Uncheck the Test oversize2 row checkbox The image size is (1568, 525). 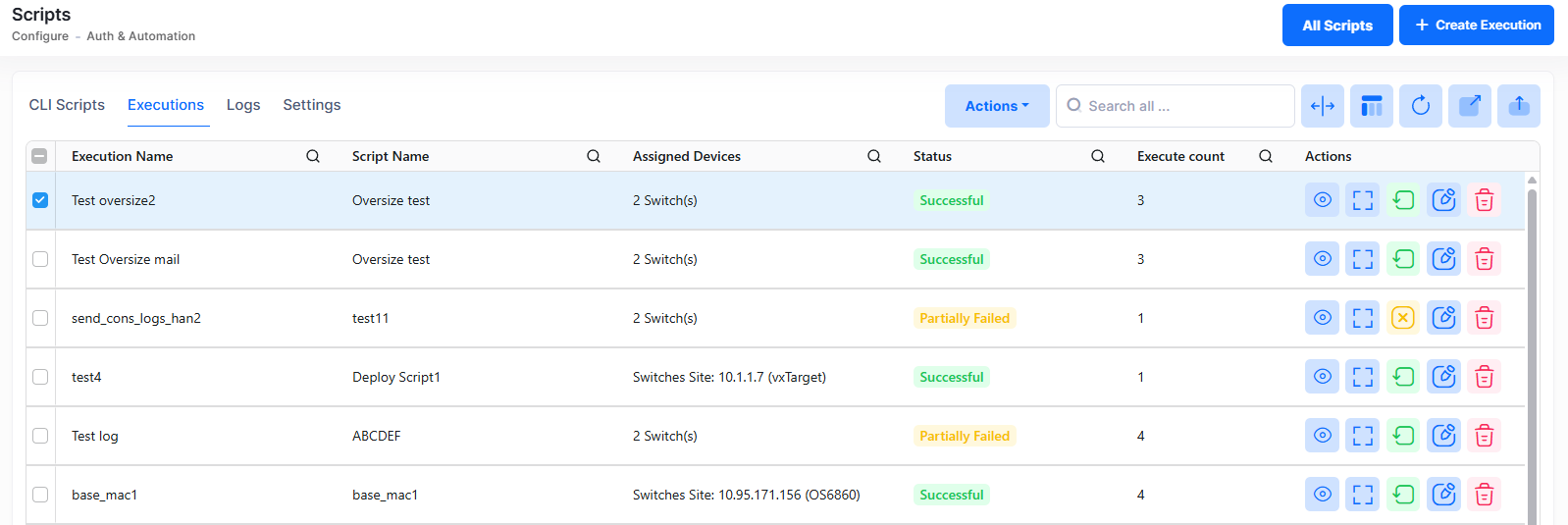pos(40,200)
